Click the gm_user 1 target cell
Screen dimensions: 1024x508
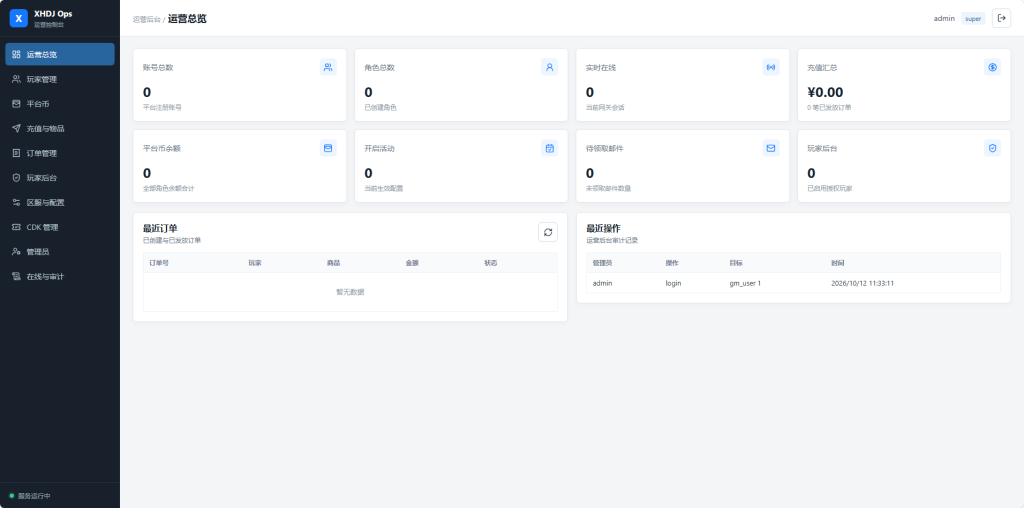[745, 283]
